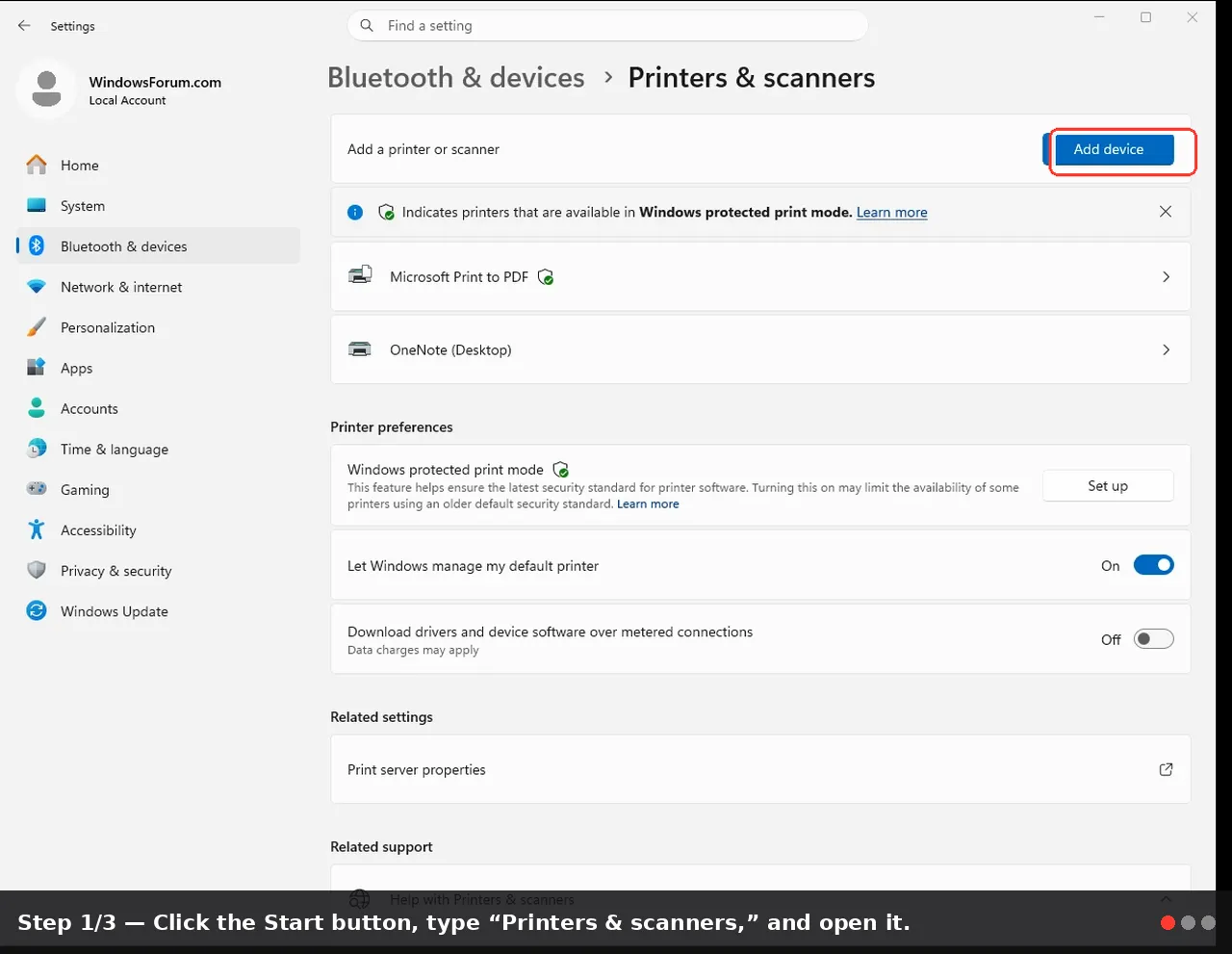This screenshot has height=954, width=1232.
Task: Click the Microsoft Print to PDF printer icon
Action: click(360, 276)
